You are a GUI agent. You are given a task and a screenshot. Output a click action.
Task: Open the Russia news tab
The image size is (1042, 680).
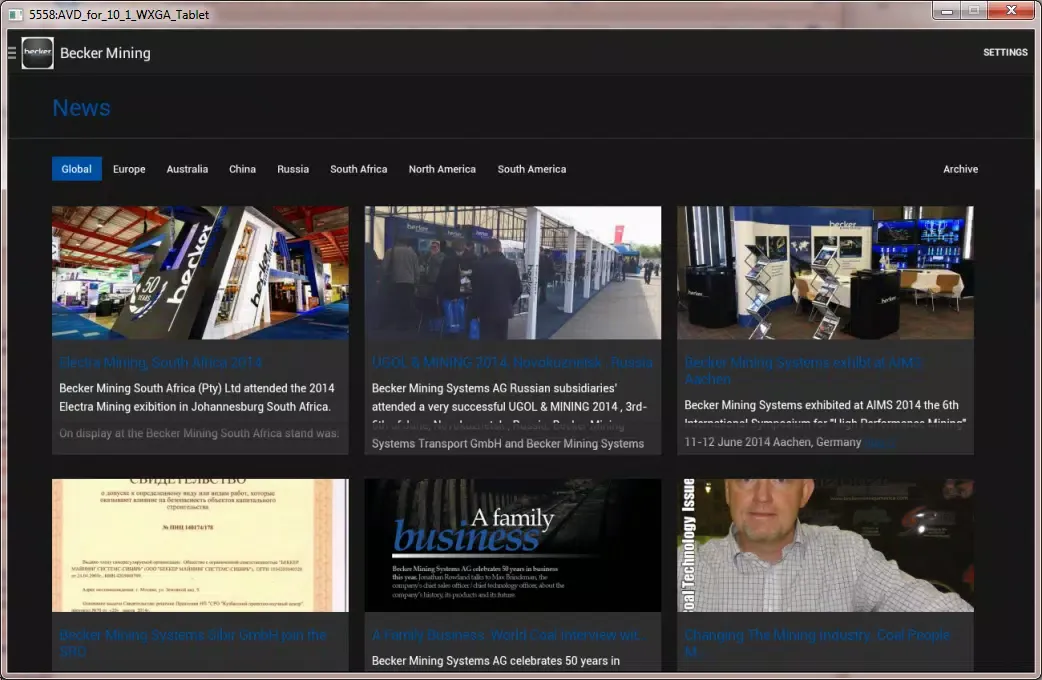click(x=293, y=169)
